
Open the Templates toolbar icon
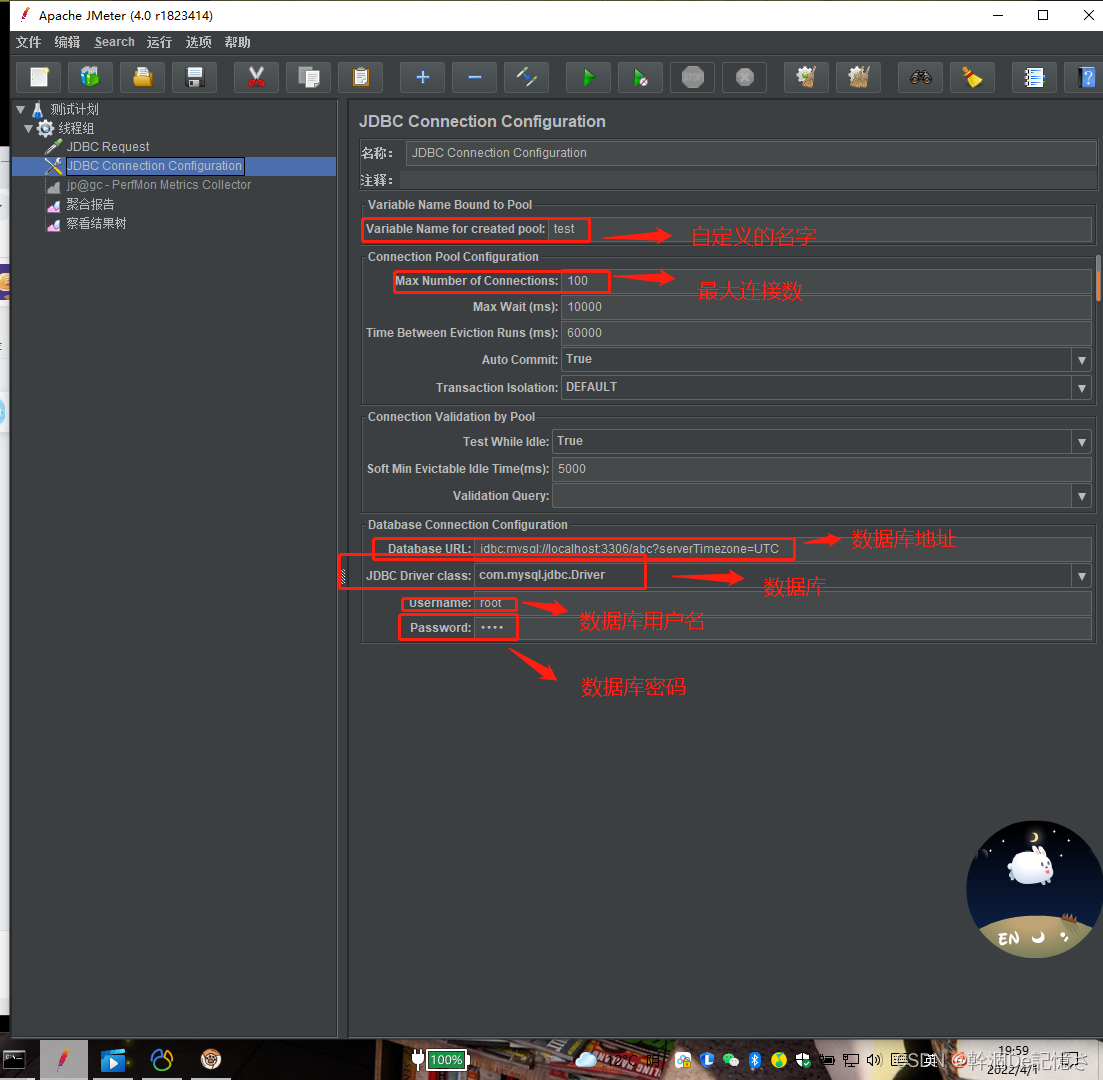point(90,77)
